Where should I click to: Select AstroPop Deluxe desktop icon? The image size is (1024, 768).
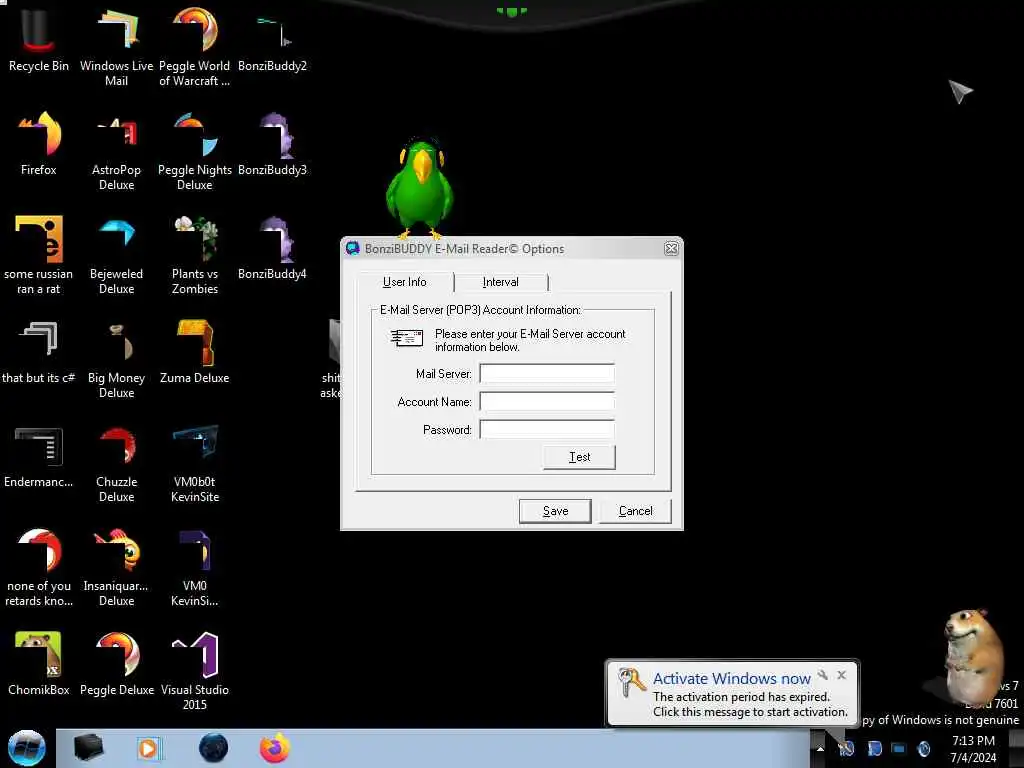(x=116, y=152)
